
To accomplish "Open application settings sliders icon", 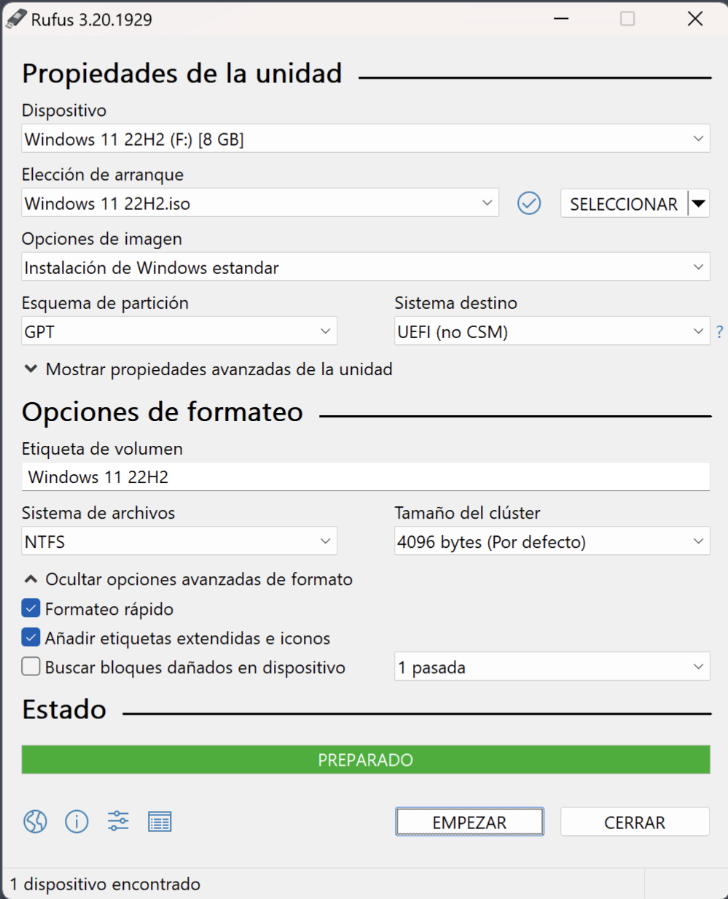I will (x=118, y=822).
